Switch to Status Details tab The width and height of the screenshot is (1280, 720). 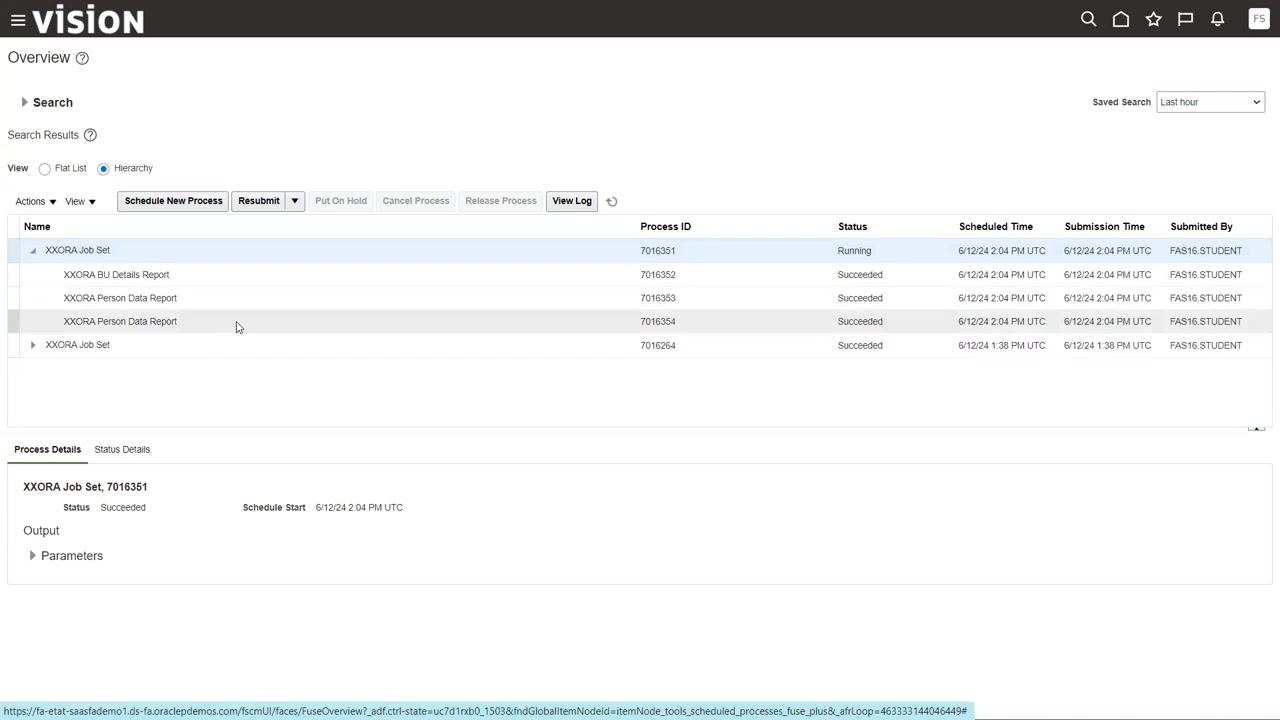[x=122, y=450]
